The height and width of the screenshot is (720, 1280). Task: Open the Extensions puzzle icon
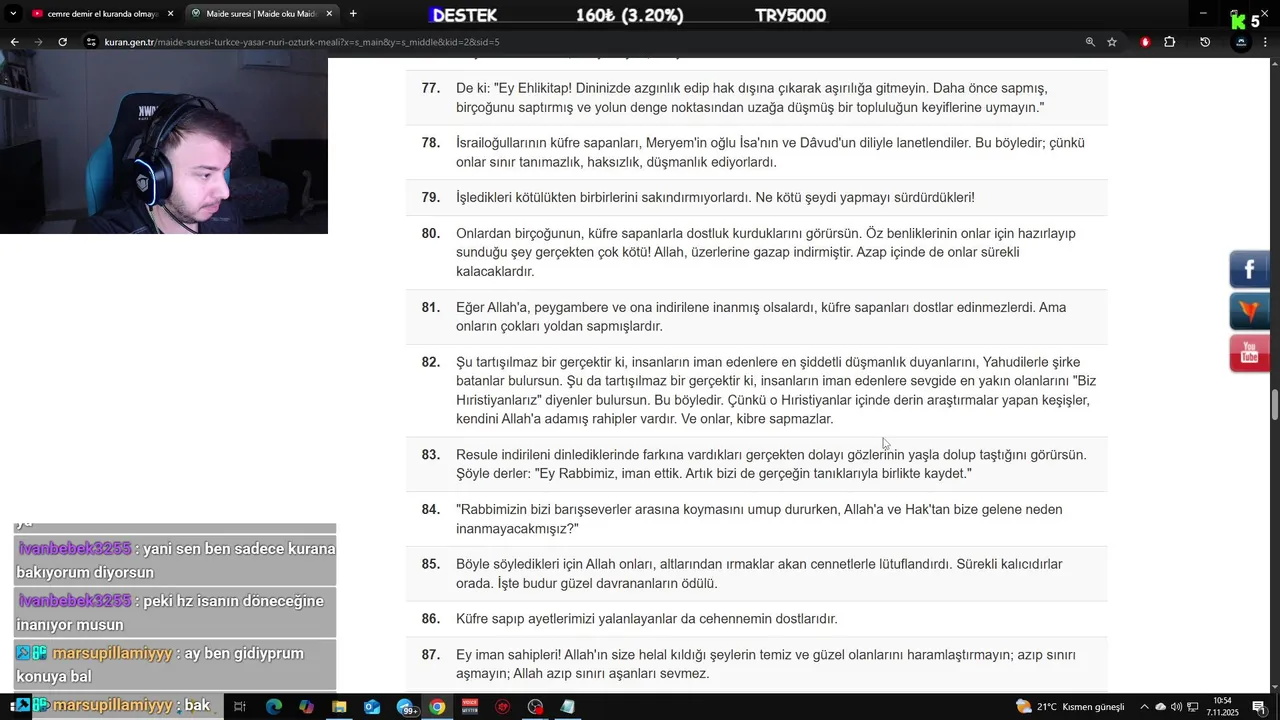[x=1170, y=42]
